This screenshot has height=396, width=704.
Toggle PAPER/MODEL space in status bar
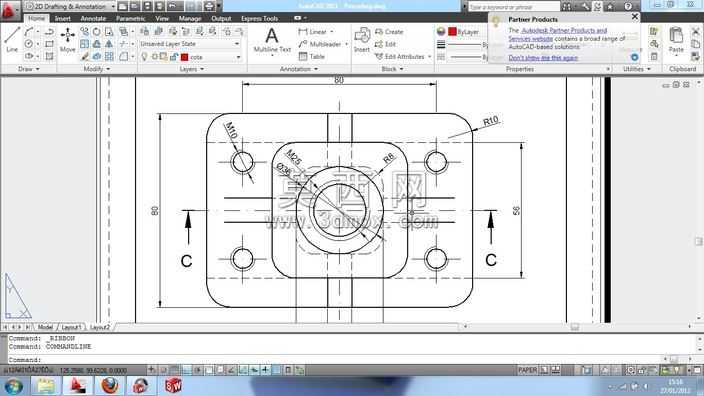(x=527, y=370)
